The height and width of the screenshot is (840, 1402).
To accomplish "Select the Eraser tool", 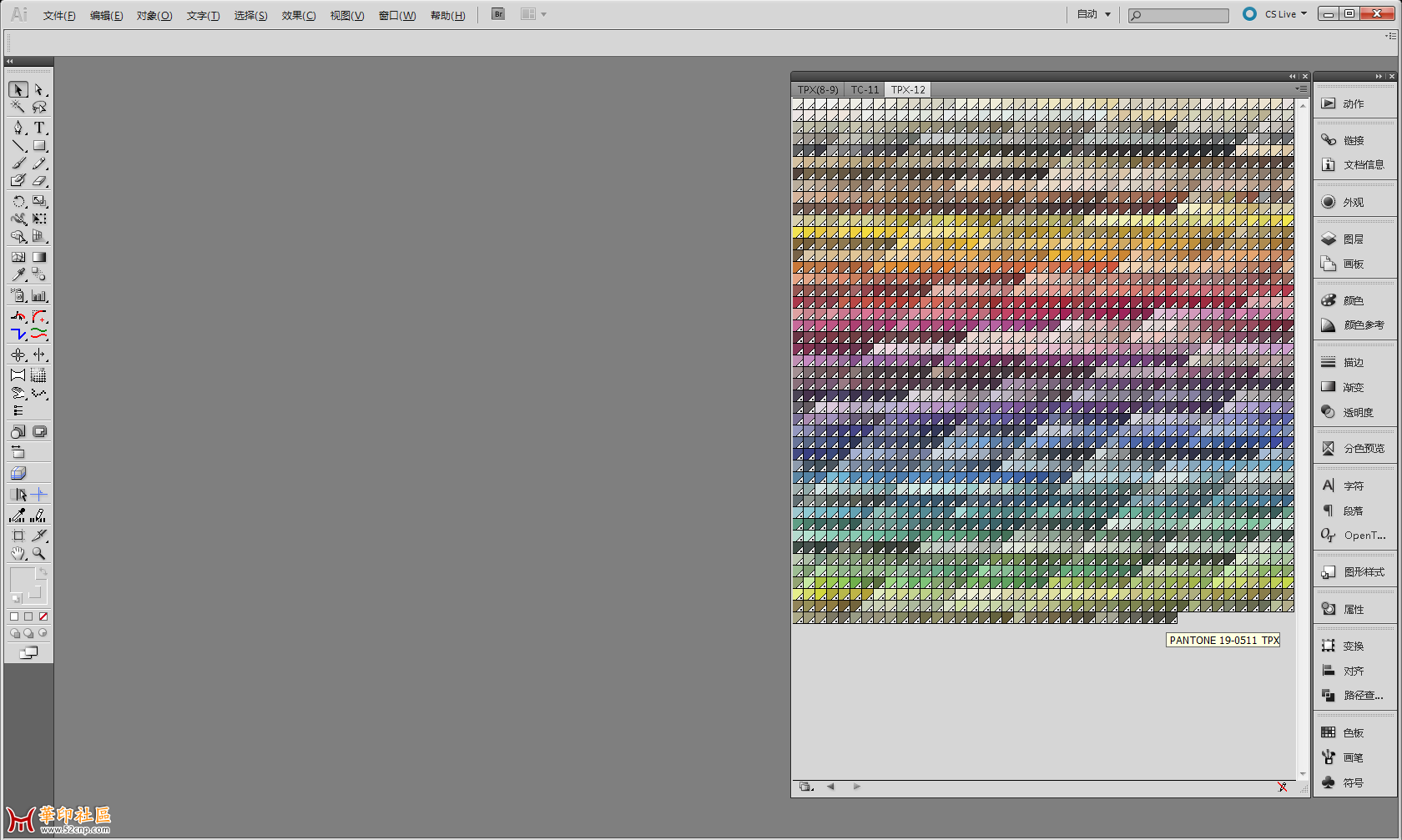I will tap(39, 180).
